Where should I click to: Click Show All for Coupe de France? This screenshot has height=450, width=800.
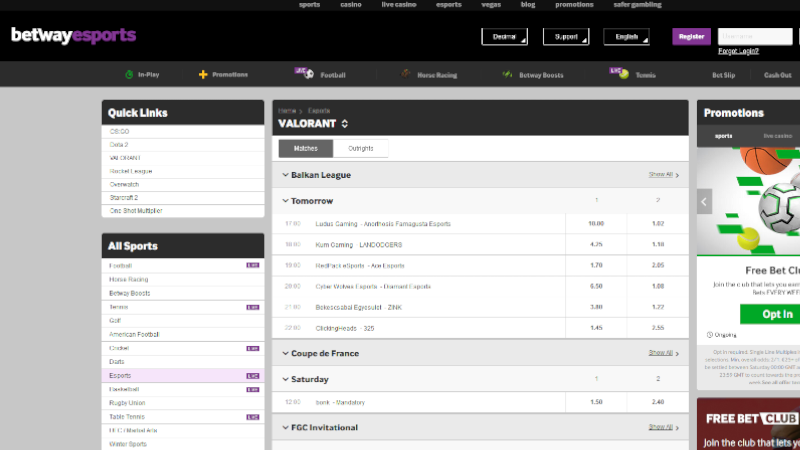(663, 353)
